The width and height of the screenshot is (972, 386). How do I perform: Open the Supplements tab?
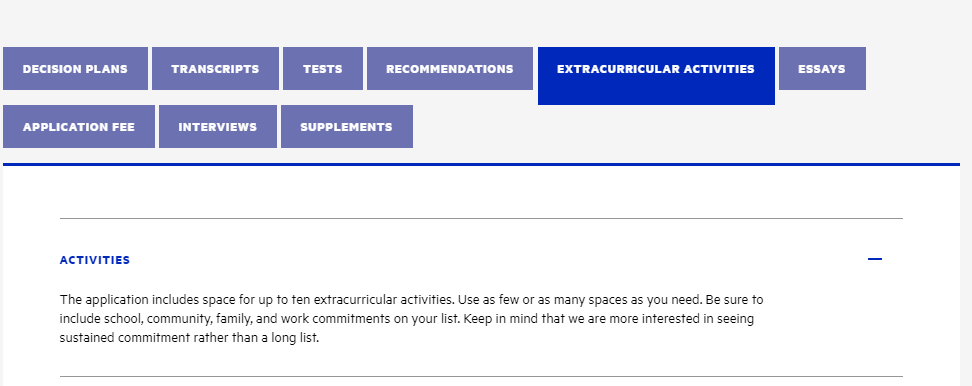(x=347, y=126)
